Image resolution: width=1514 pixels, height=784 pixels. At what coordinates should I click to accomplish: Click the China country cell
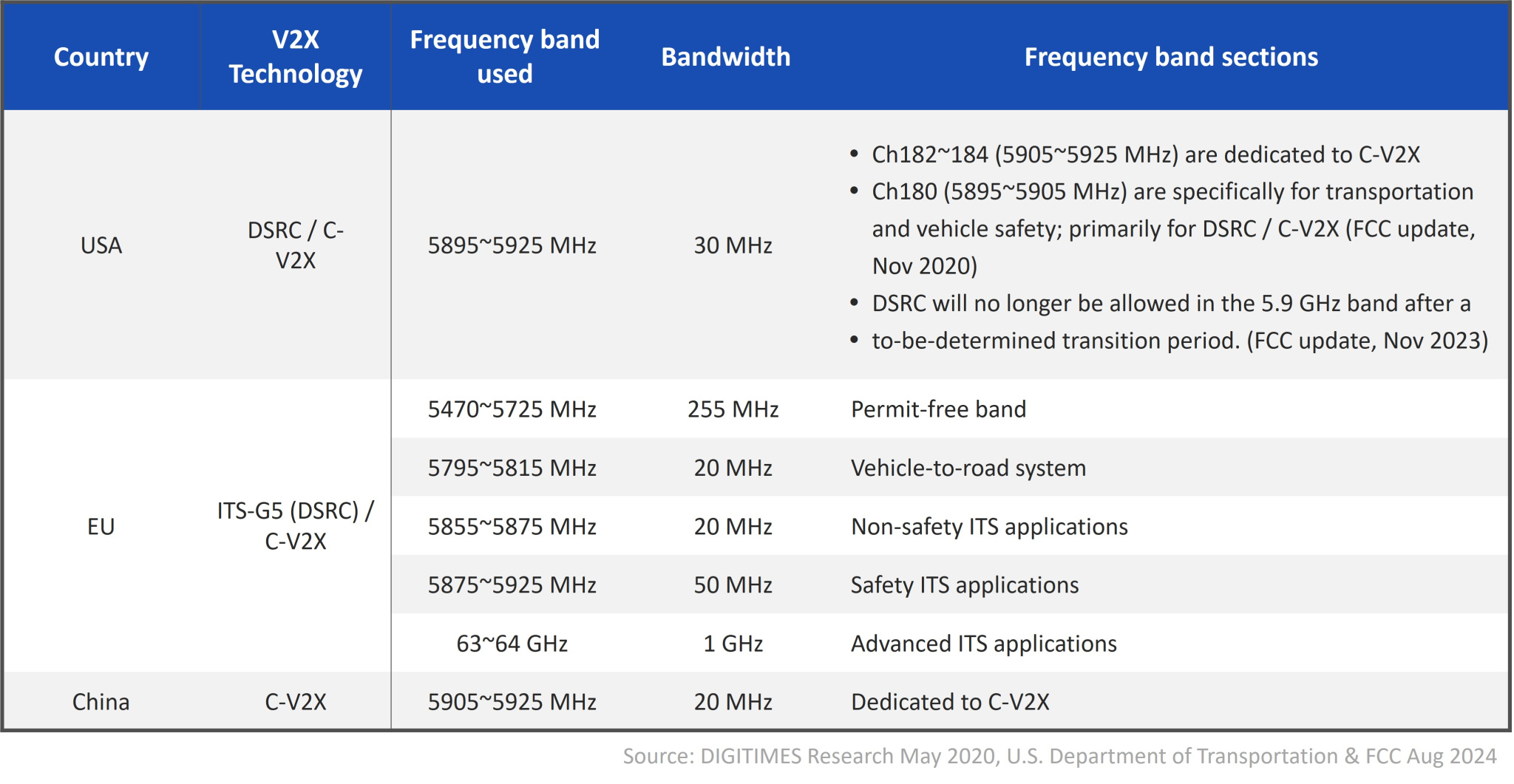coord(101,702)
